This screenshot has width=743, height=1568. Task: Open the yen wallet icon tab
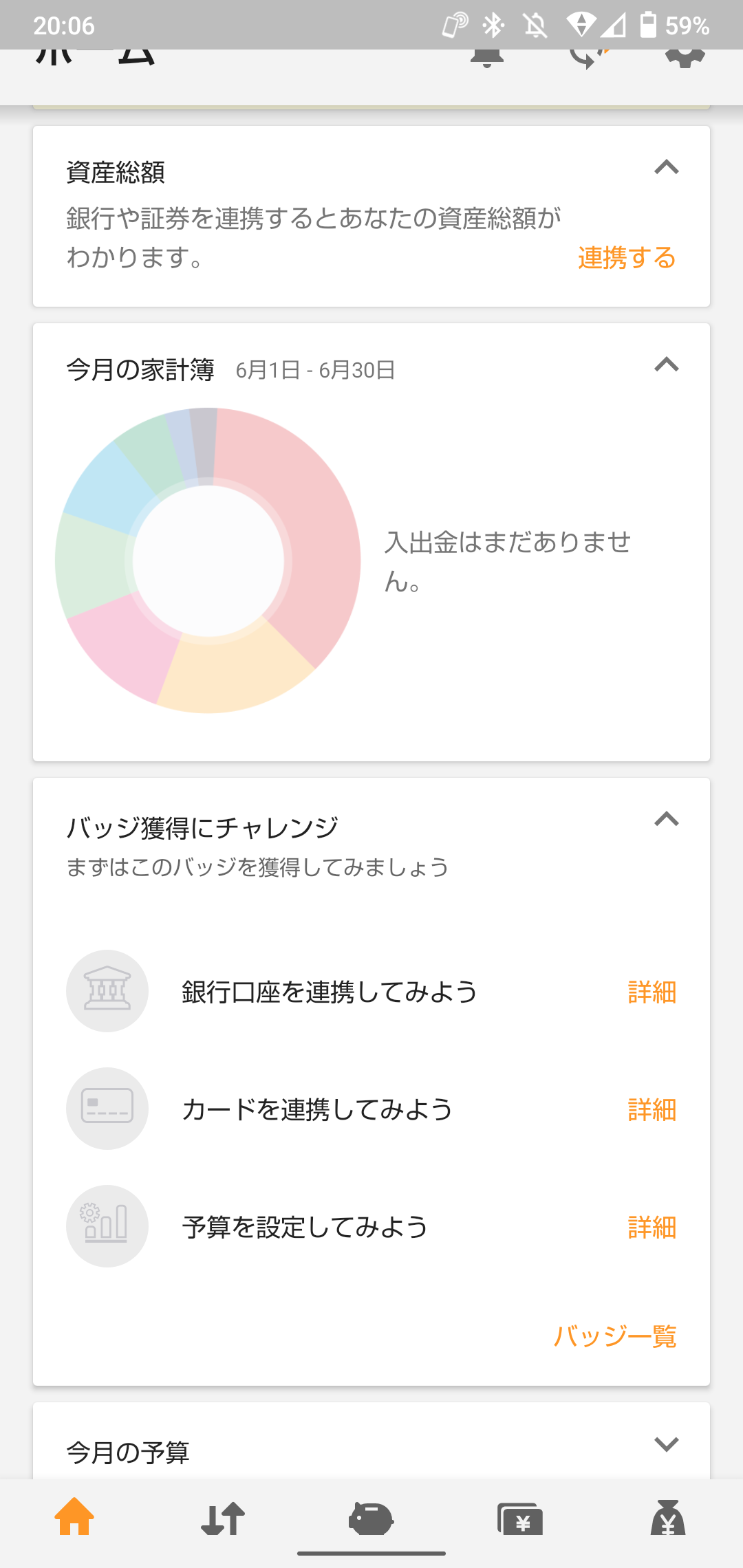click(520, 1518)
